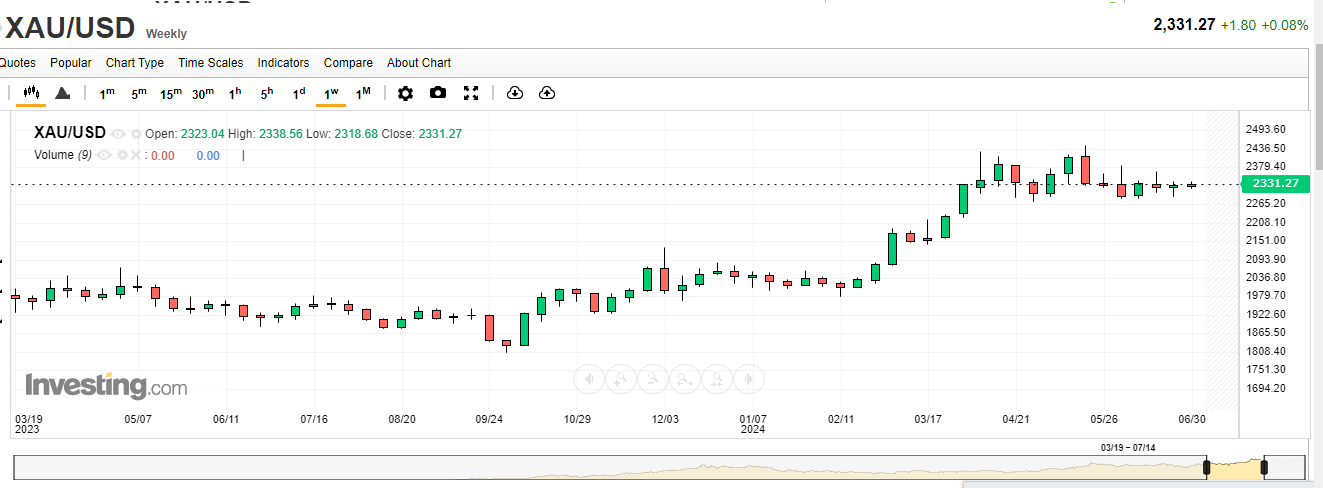Switch to 1 minute timeframe
Viewport: 1323px width, 488px height.
[x=107, y=93]
